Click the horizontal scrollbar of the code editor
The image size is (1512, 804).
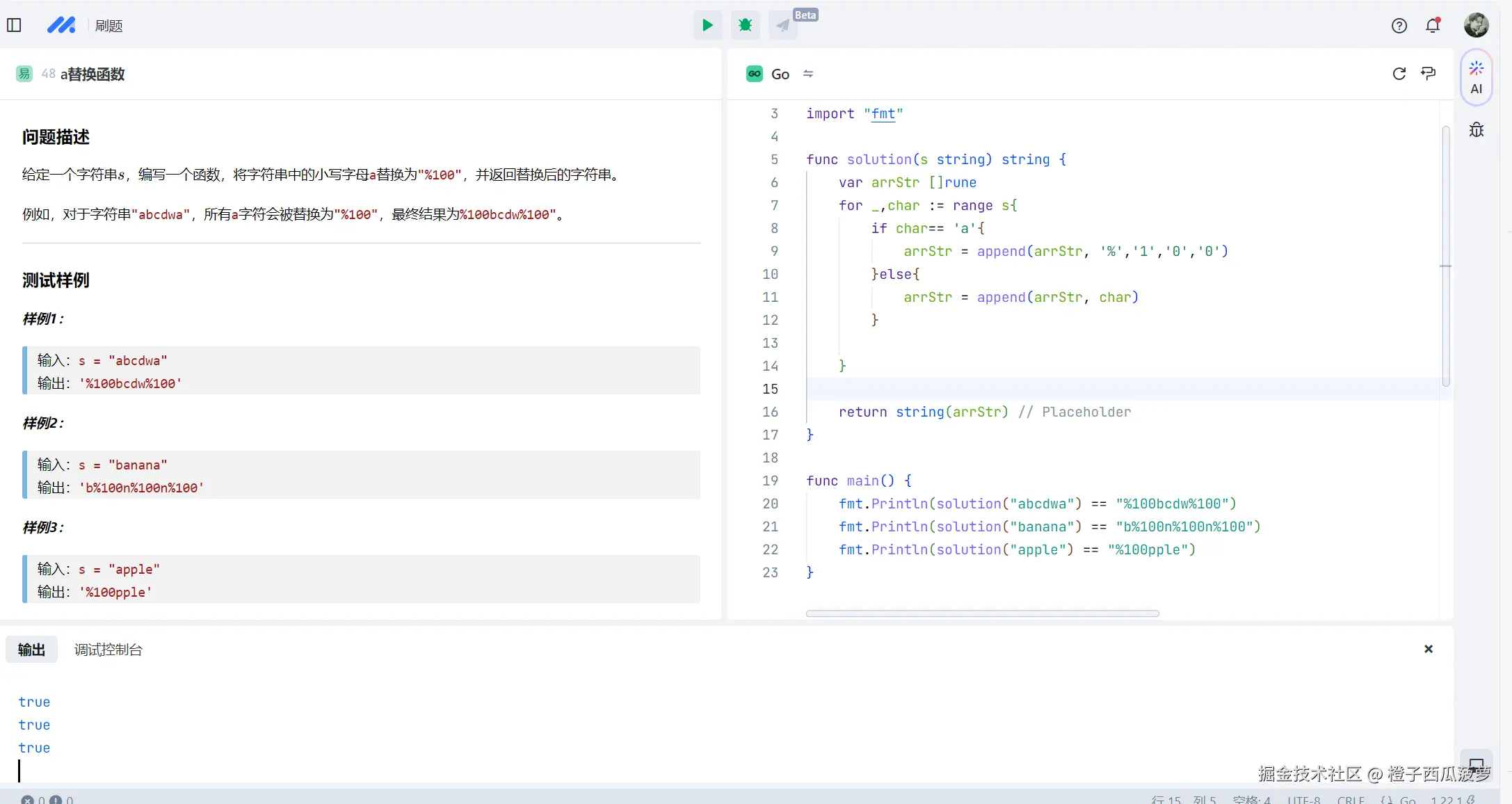[x=982, y=613]
